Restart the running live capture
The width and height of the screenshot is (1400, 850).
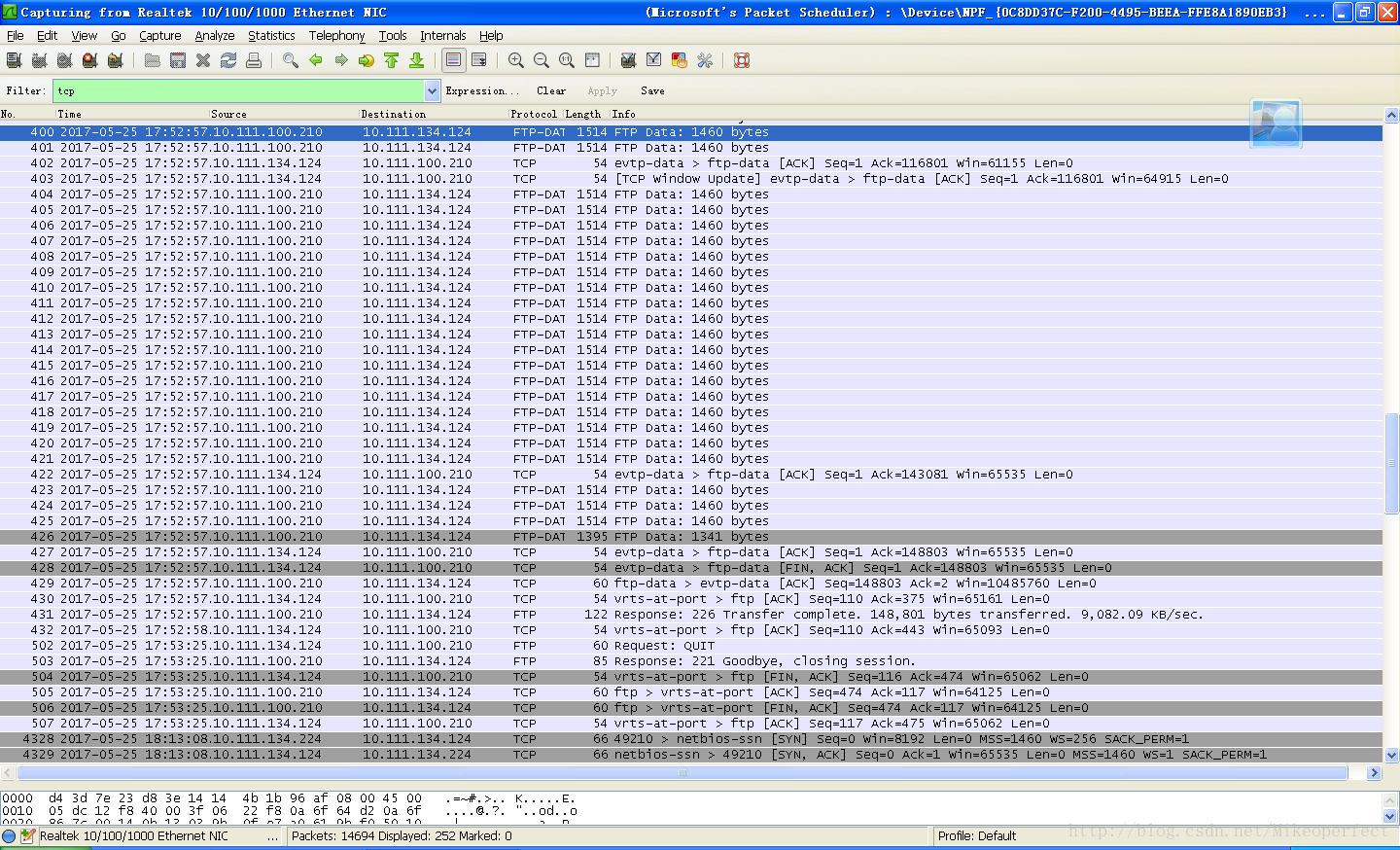click(x=115, y=60)
